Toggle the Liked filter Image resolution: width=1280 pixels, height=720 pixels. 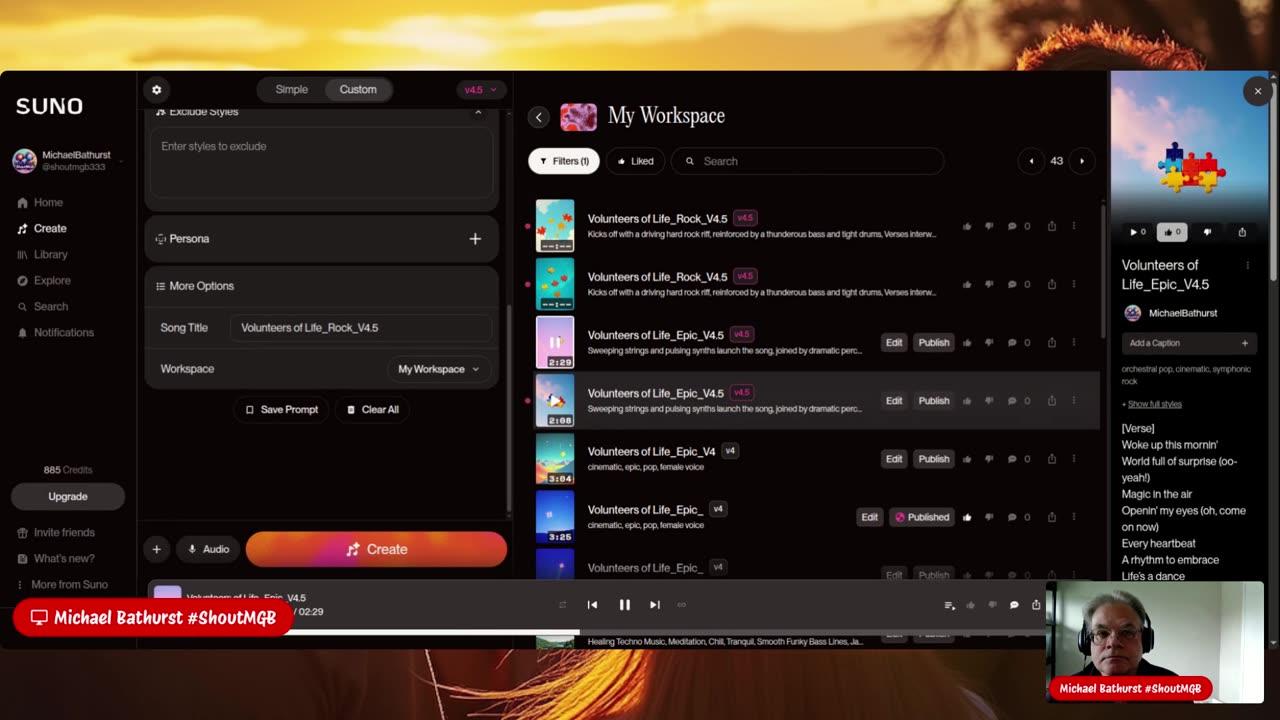pyautogui.click(x=635, y=161)
